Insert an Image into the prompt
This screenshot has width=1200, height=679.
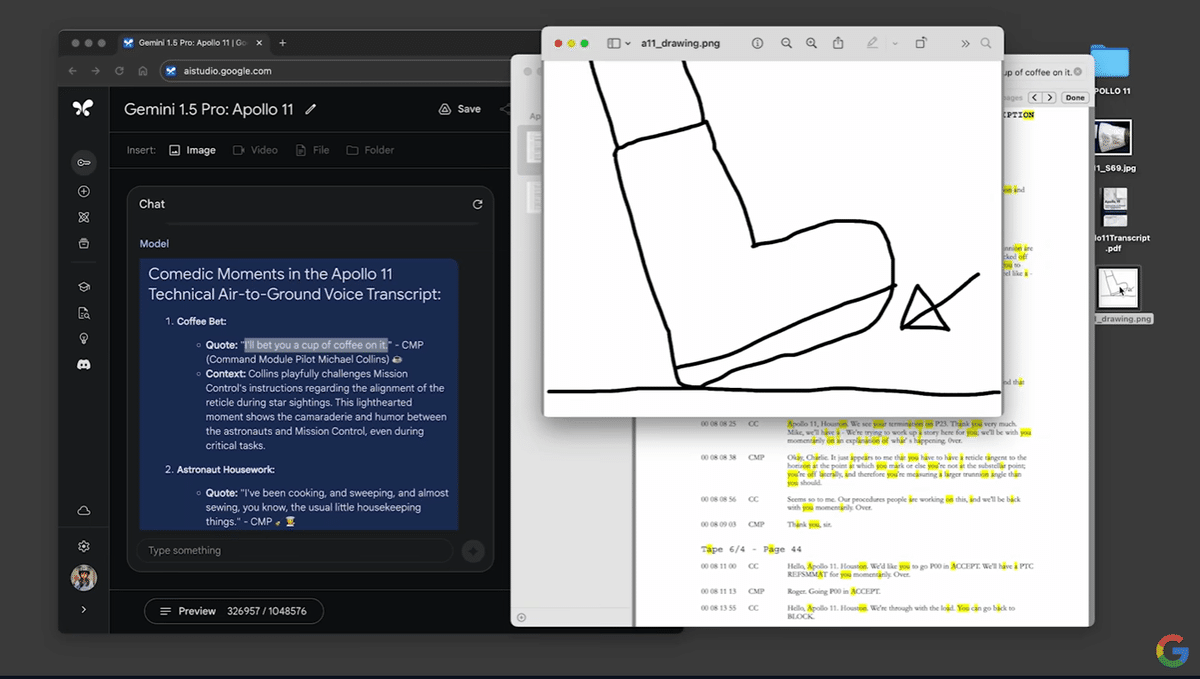192,150
